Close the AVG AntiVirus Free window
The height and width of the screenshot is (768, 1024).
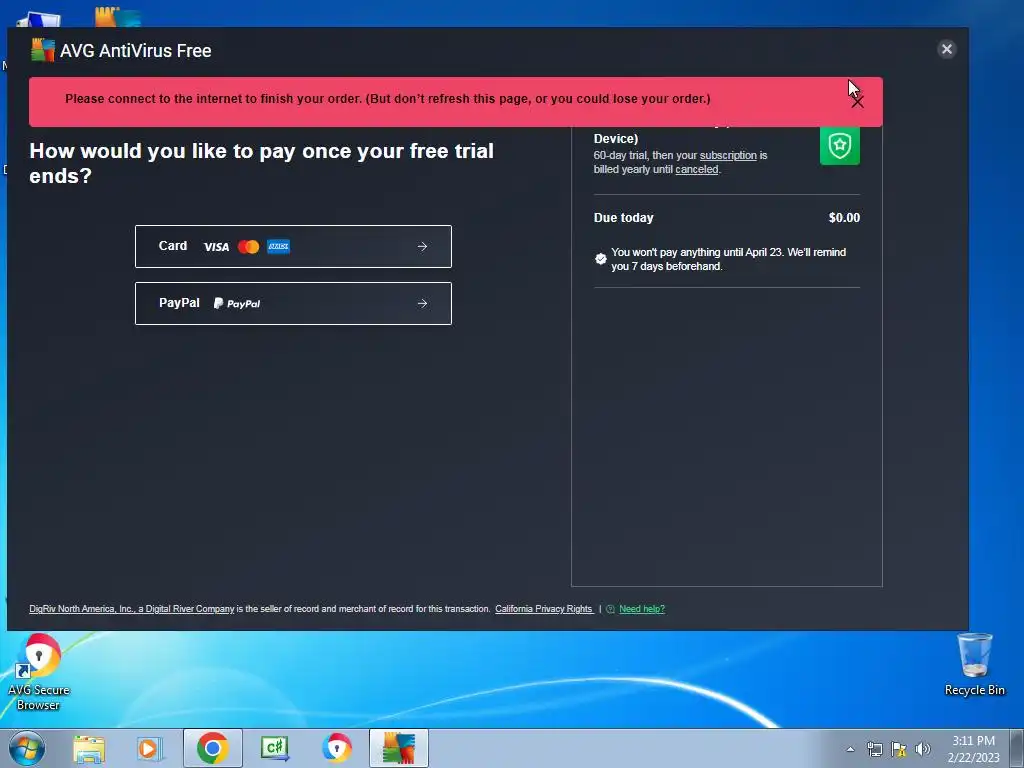[x=946, y=49]
